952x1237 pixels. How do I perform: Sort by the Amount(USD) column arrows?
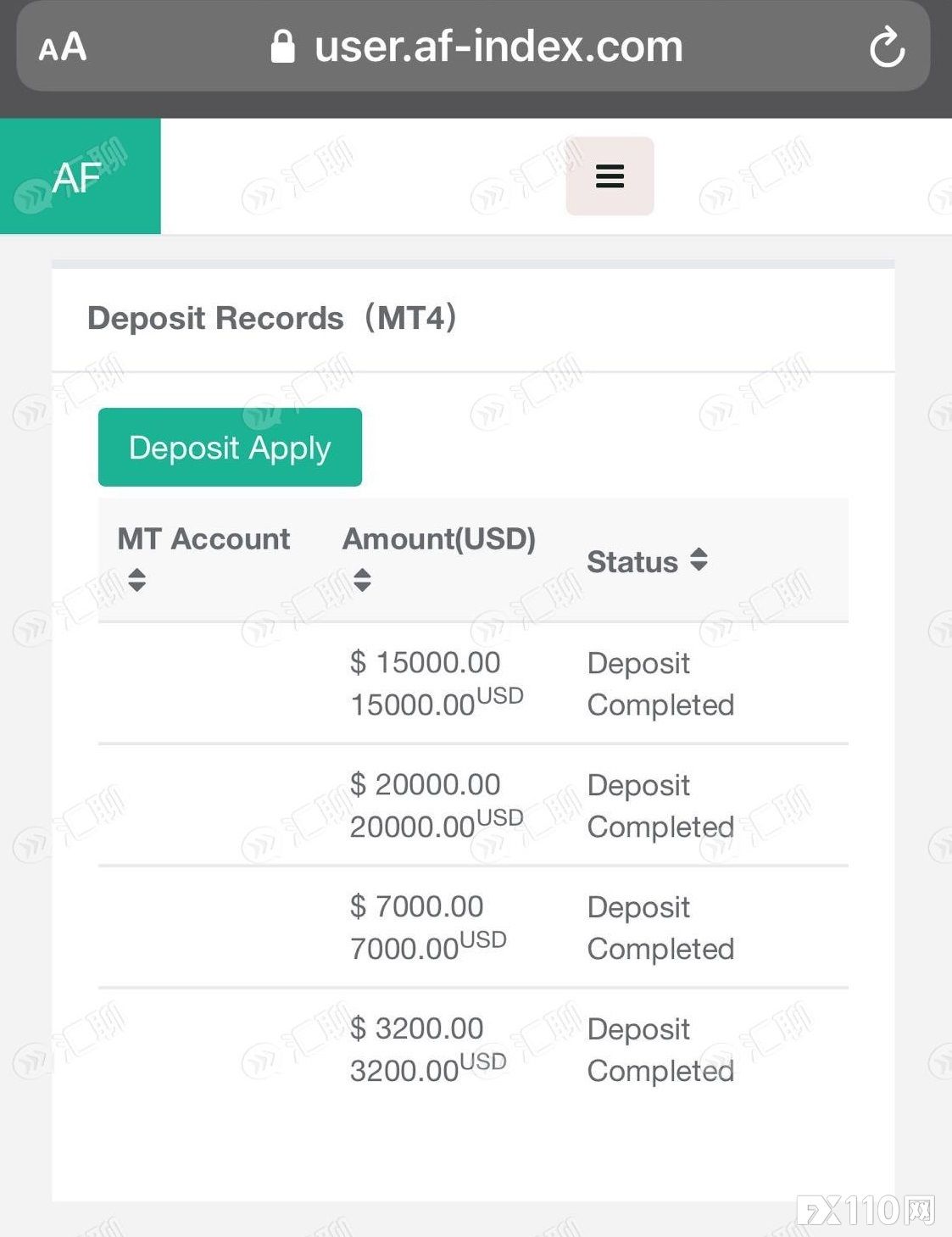pos(362,580)
